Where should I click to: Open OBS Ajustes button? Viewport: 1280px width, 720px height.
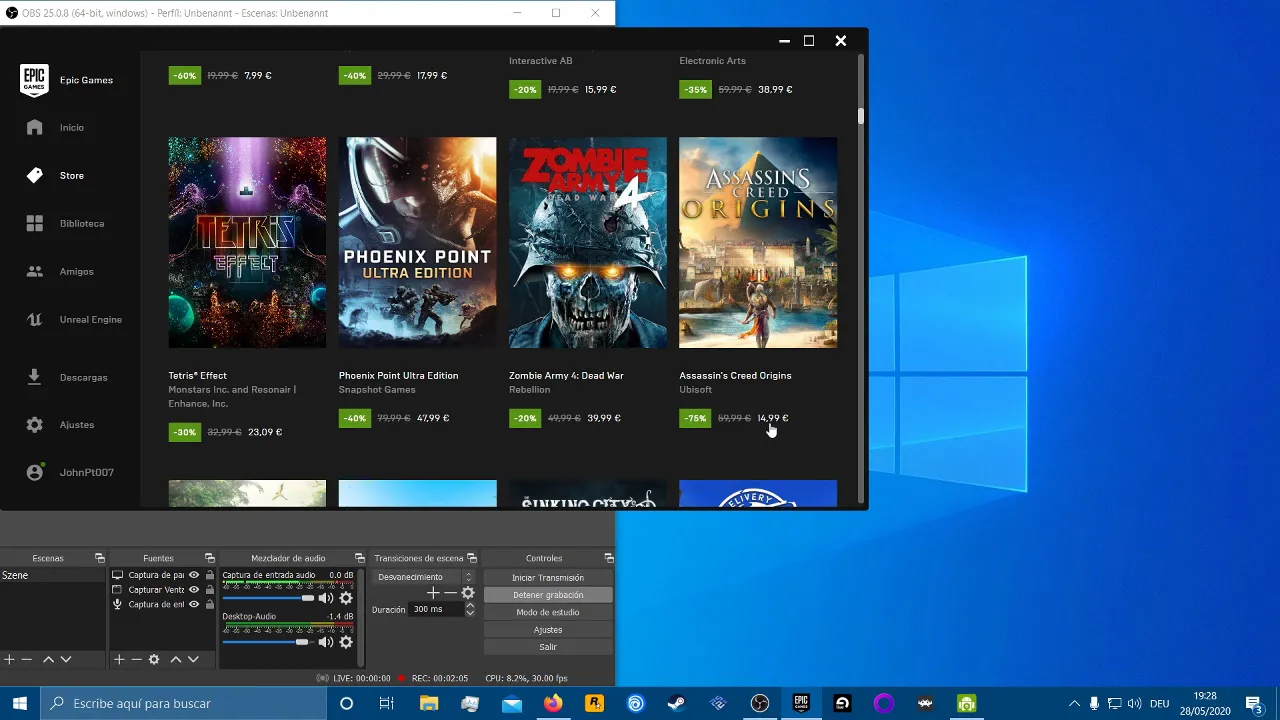(x=548, y=630)
